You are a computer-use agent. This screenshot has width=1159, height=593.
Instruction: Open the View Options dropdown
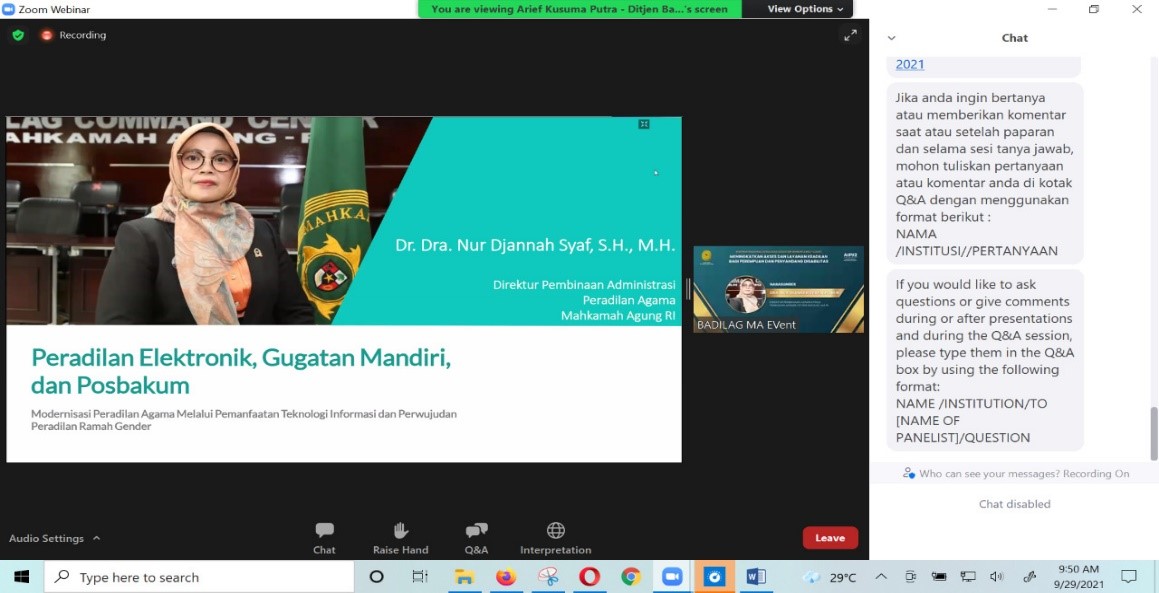[x=801, y=9]
